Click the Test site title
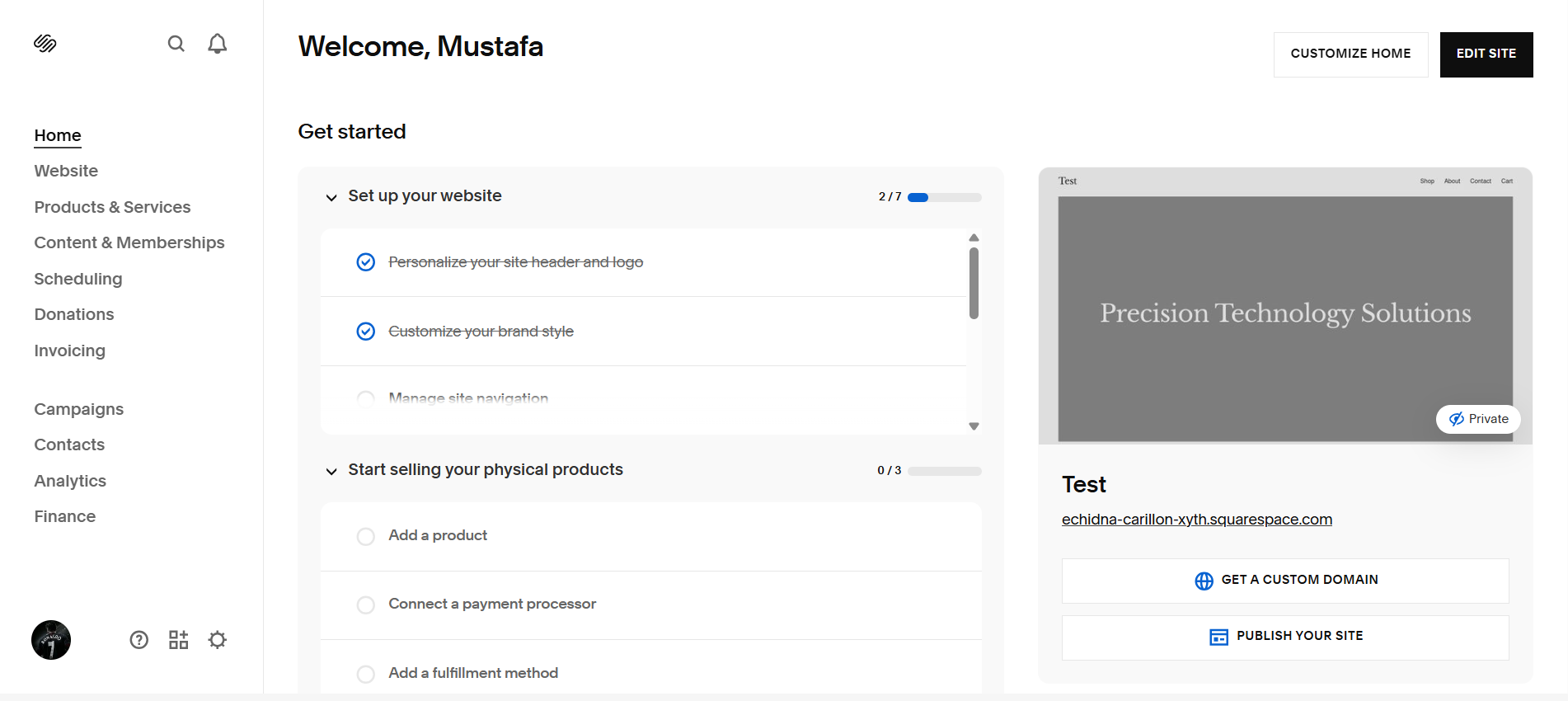This screenshot has width=1568, height=701. coord(1084,485)
